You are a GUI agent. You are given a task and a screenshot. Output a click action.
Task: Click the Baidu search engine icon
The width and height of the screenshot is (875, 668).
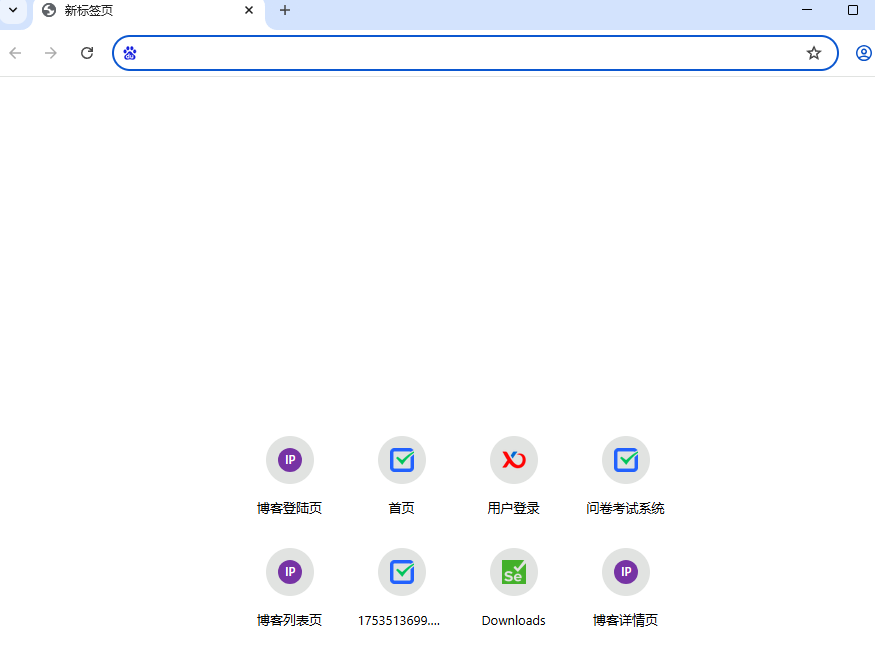pyautogui.click(x=130, y=53)
